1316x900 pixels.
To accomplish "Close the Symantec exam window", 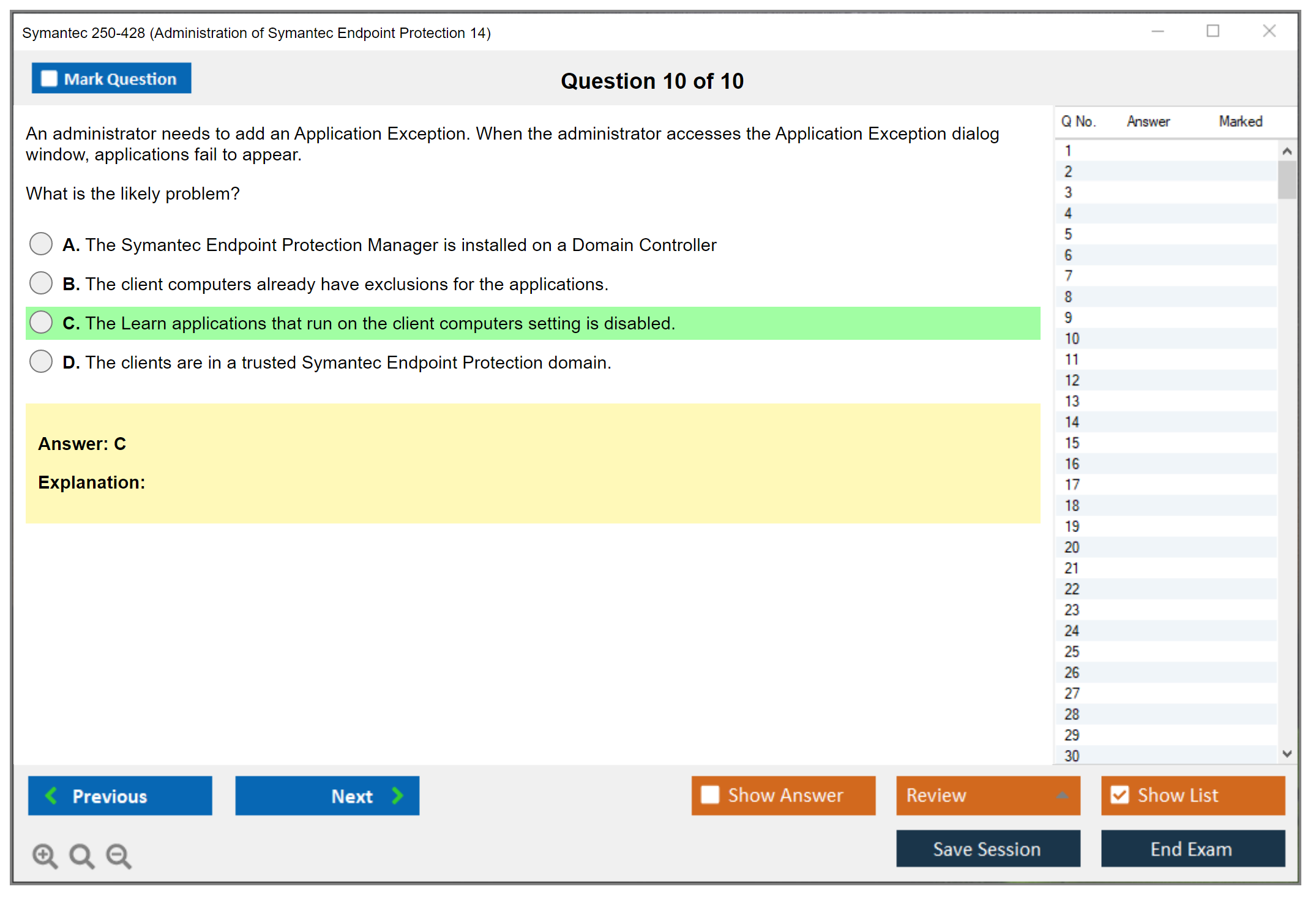I will click(x=1269, y=31).
